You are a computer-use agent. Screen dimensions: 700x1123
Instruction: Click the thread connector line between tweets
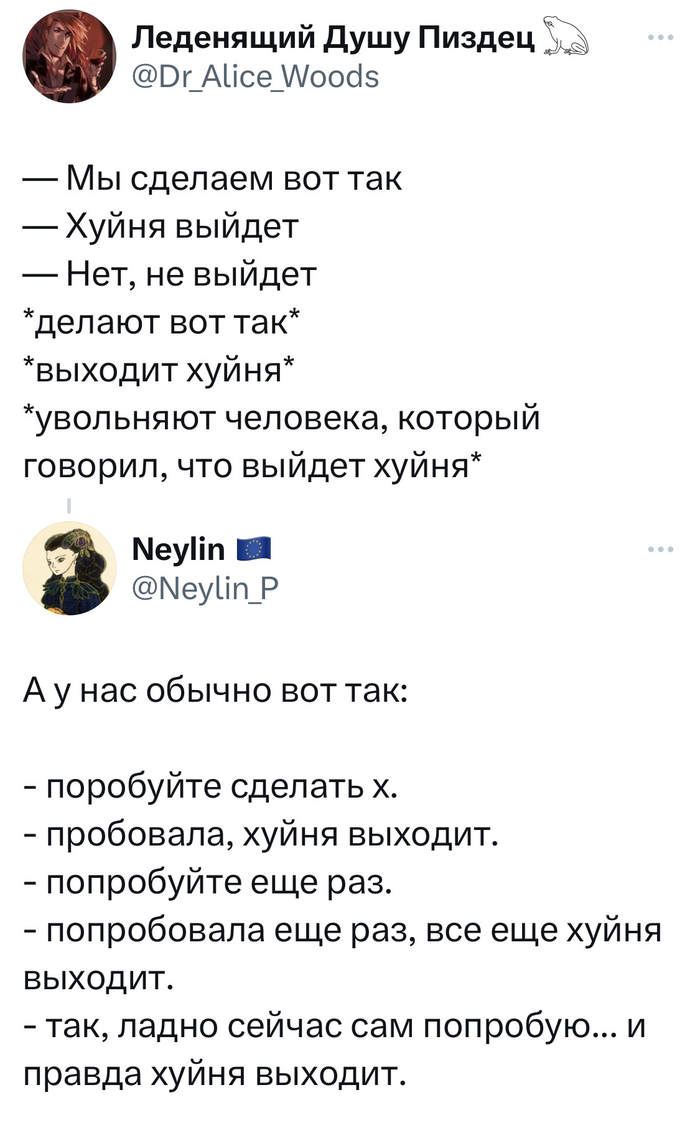coord(69,506)
